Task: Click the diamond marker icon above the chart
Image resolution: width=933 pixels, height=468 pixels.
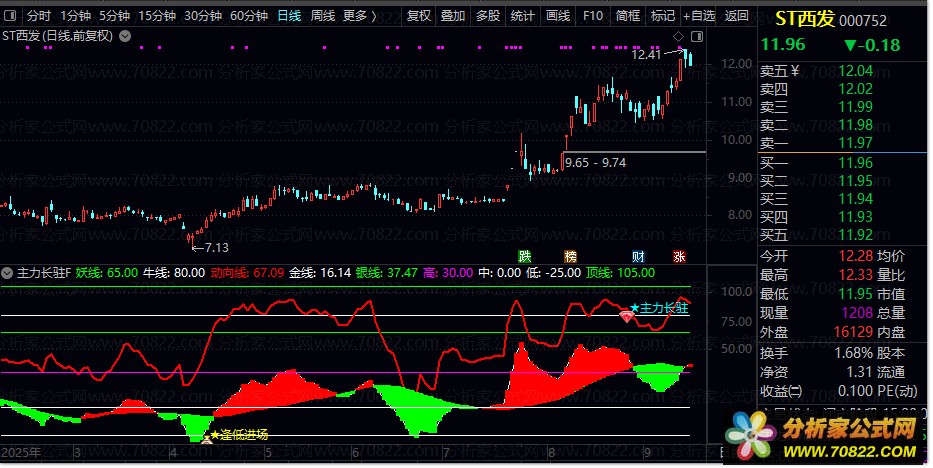Action: tap(678, 37)
